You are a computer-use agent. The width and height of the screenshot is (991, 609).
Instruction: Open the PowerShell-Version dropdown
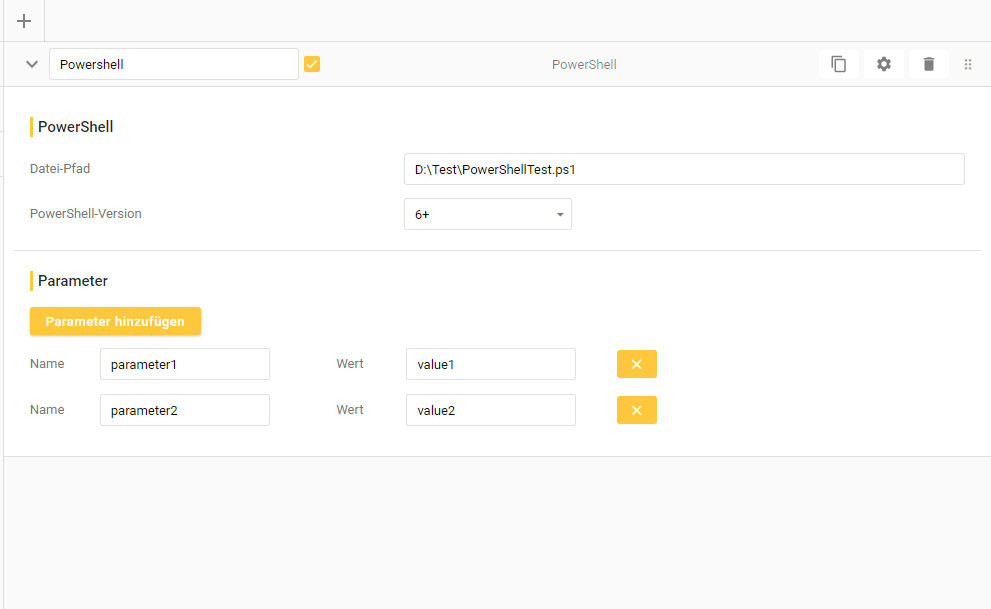click(487, 214)
